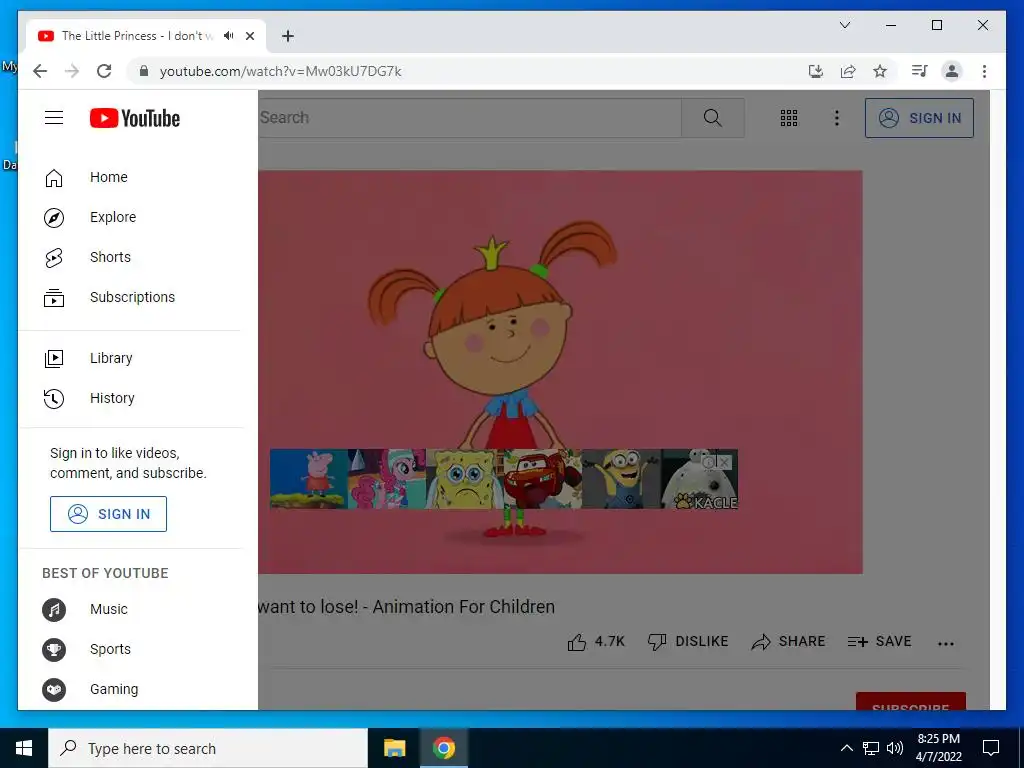Close the banner ad with X
The image size is (1024, 768).
coord(724,462)
